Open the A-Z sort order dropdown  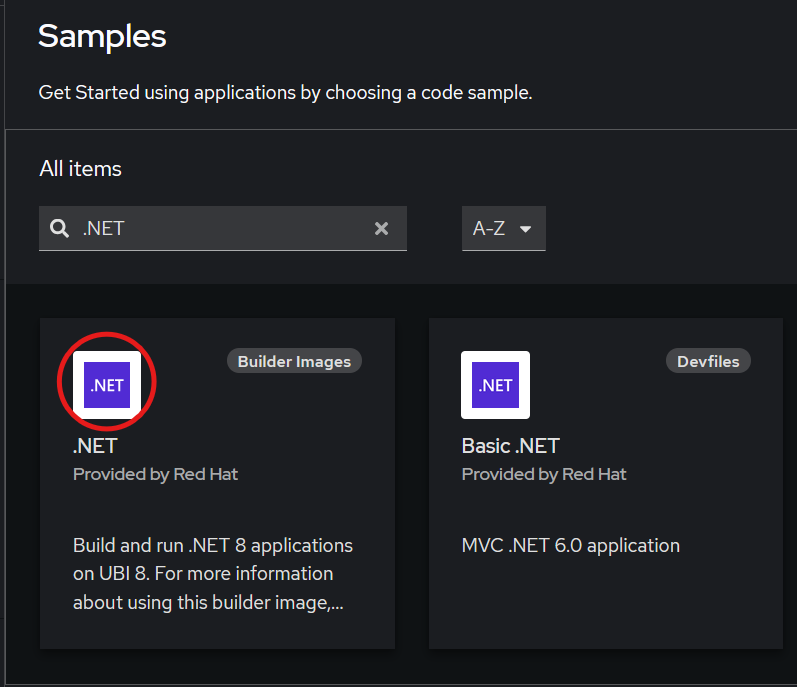coord(503,228)
